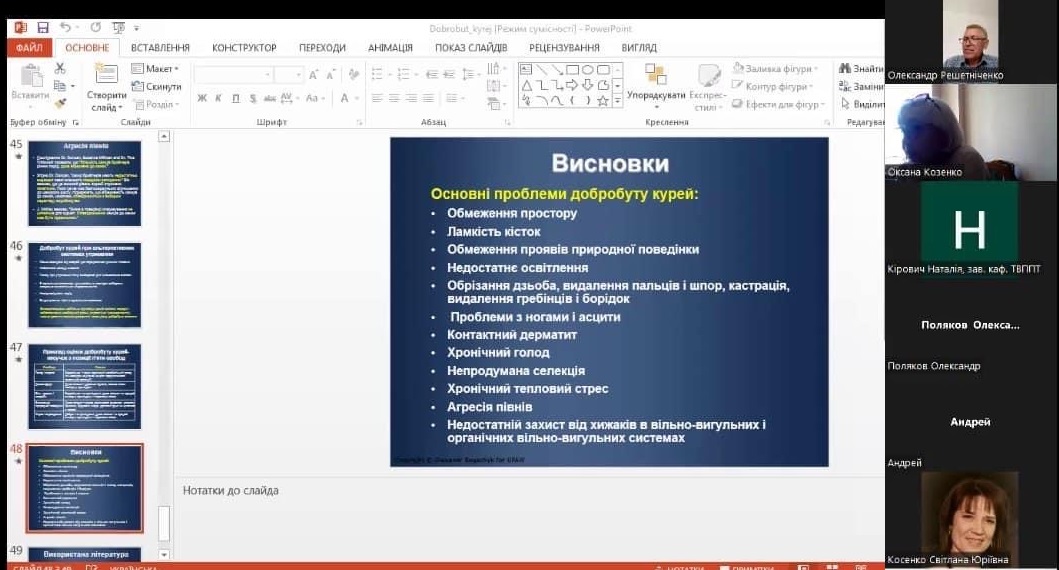This screenshot has height=570, width=1059.
Task: Expand the shapes gallery More arrow
Action: coord(617,101)
